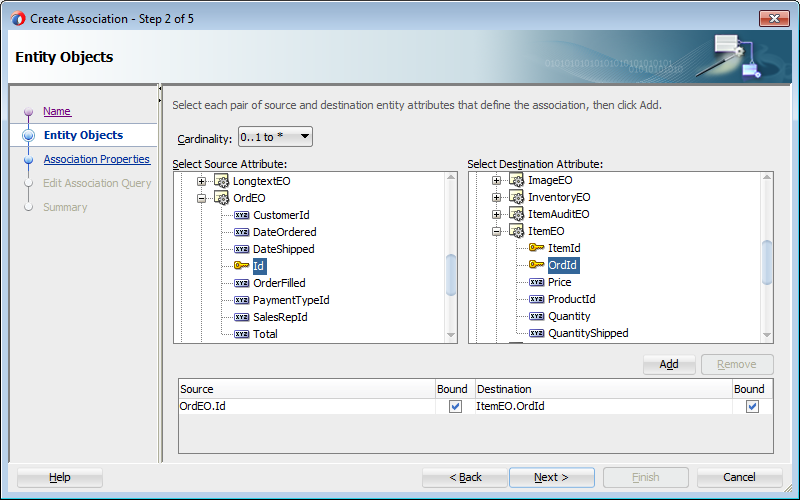800x500 pixels.
Task: Click the PaymentTypeId attribute icon
Action: [241, 300]
